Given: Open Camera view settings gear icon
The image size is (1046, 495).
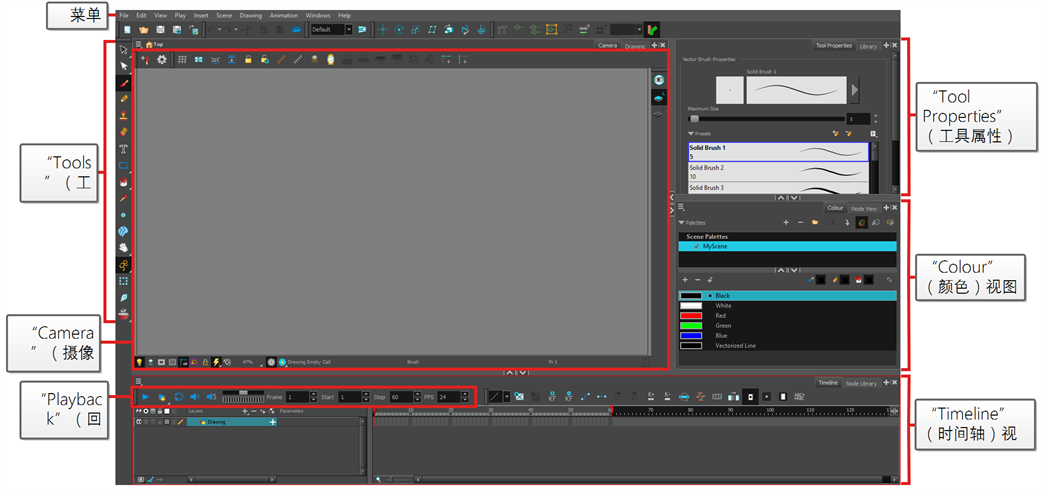Looking at the screenshot, I should [161, 59].
